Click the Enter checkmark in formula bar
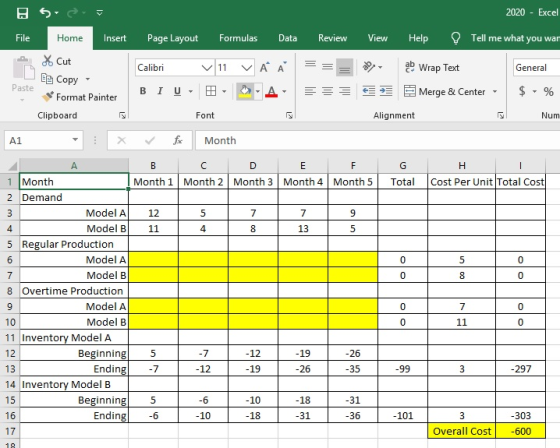 click(x=150, y=140)
